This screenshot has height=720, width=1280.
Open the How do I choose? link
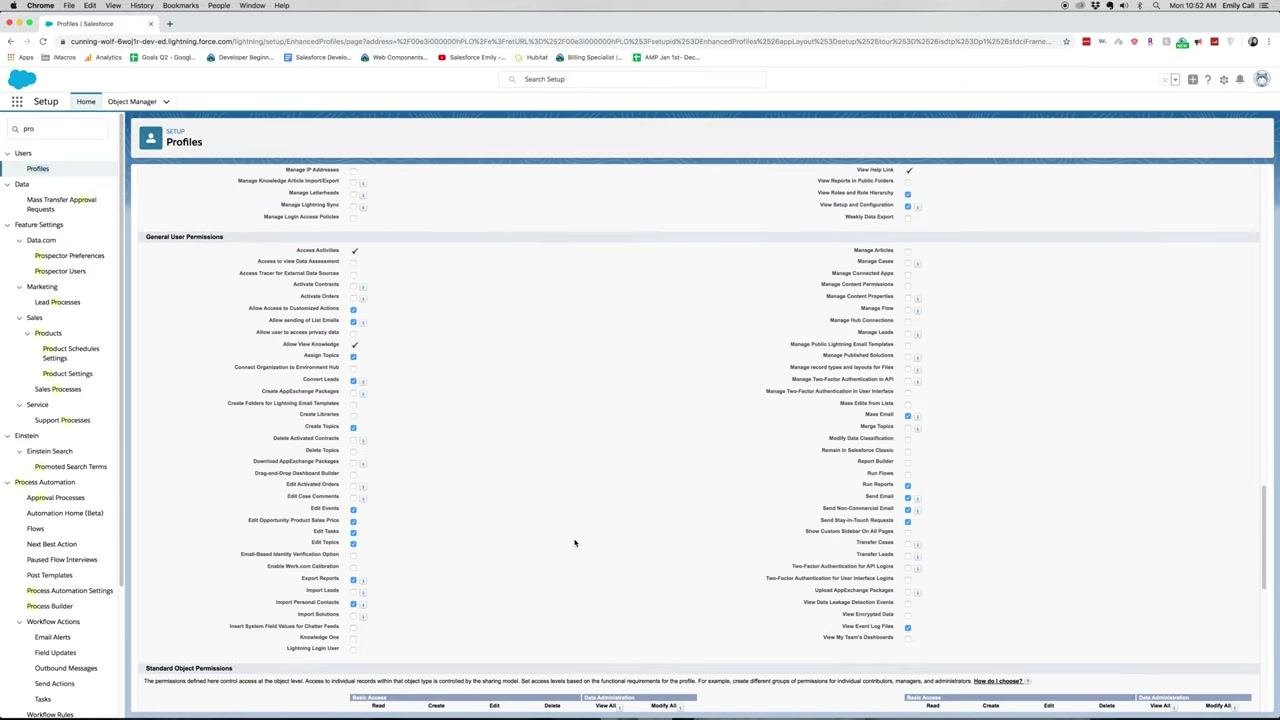(x=998, y=681)
